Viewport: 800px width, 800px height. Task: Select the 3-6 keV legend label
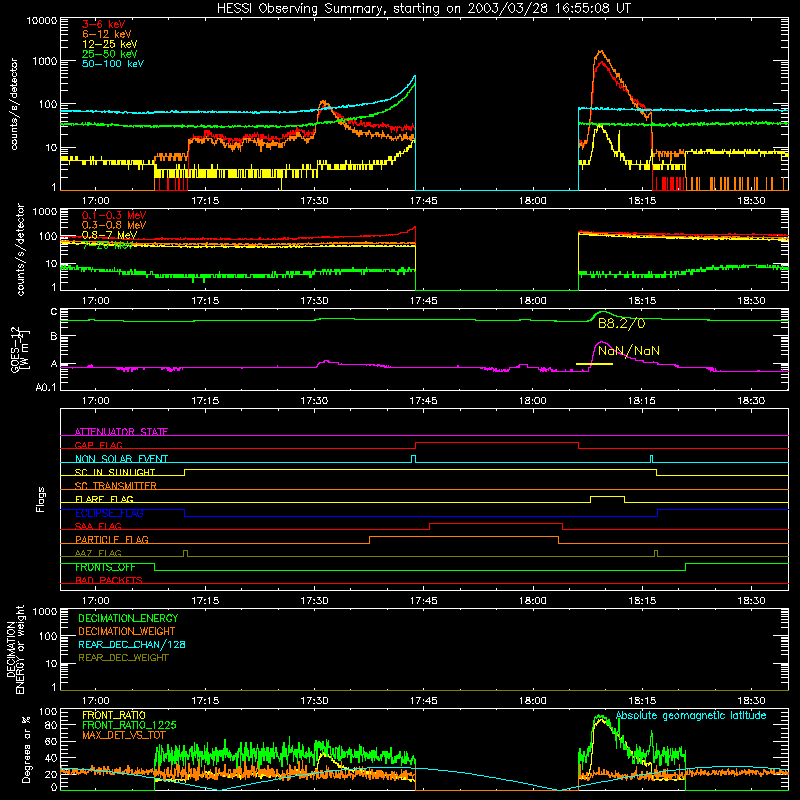pyautogui.click(x=104, y=24)
